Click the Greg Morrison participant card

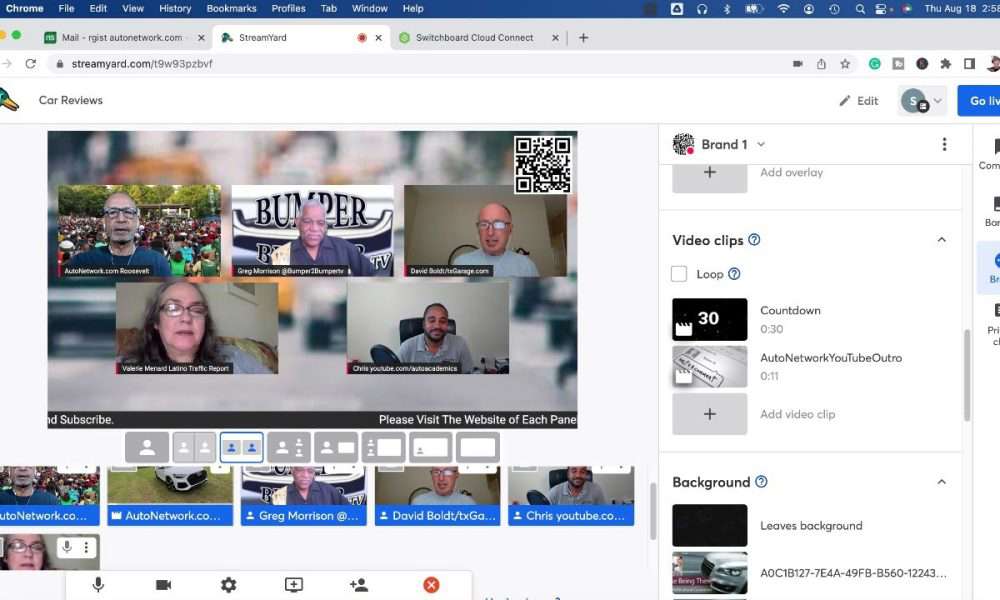point(304,495)
